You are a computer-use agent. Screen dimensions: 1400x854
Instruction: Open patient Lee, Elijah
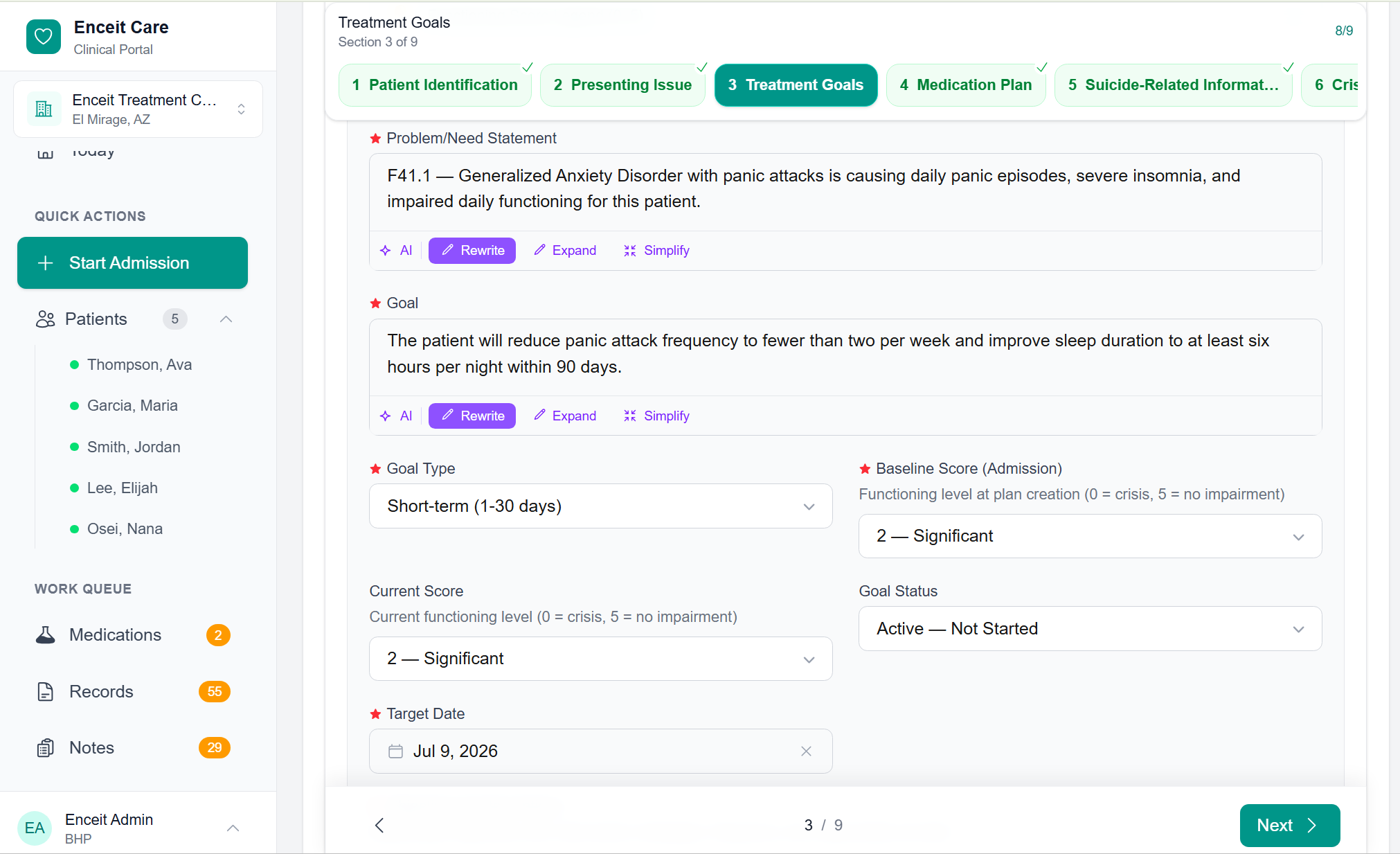[123, 488]
